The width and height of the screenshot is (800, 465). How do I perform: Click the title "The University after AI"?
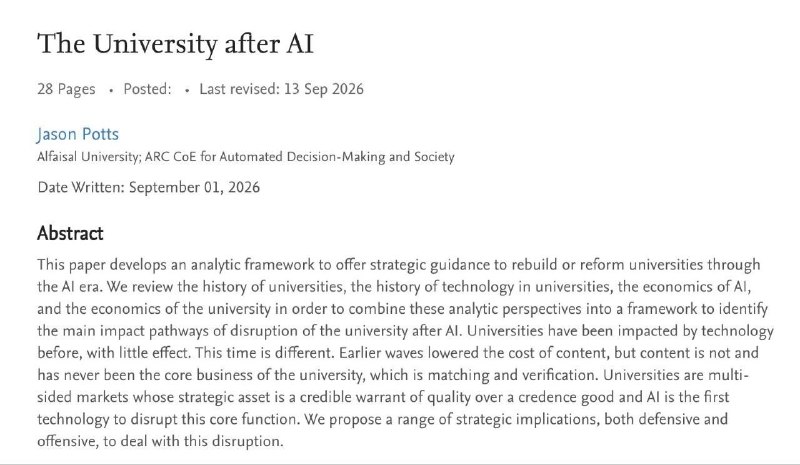coord(176,43)
